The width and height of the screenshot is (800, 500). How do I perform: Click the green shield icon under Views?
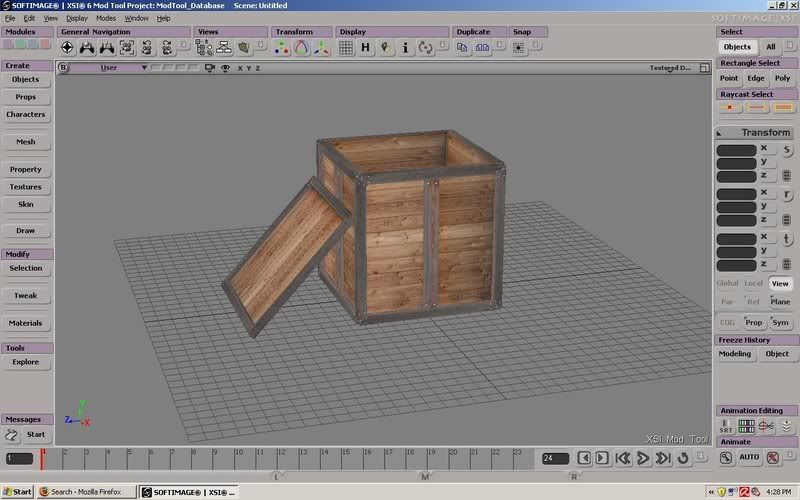pyautogui.click(x=244, y=48)
